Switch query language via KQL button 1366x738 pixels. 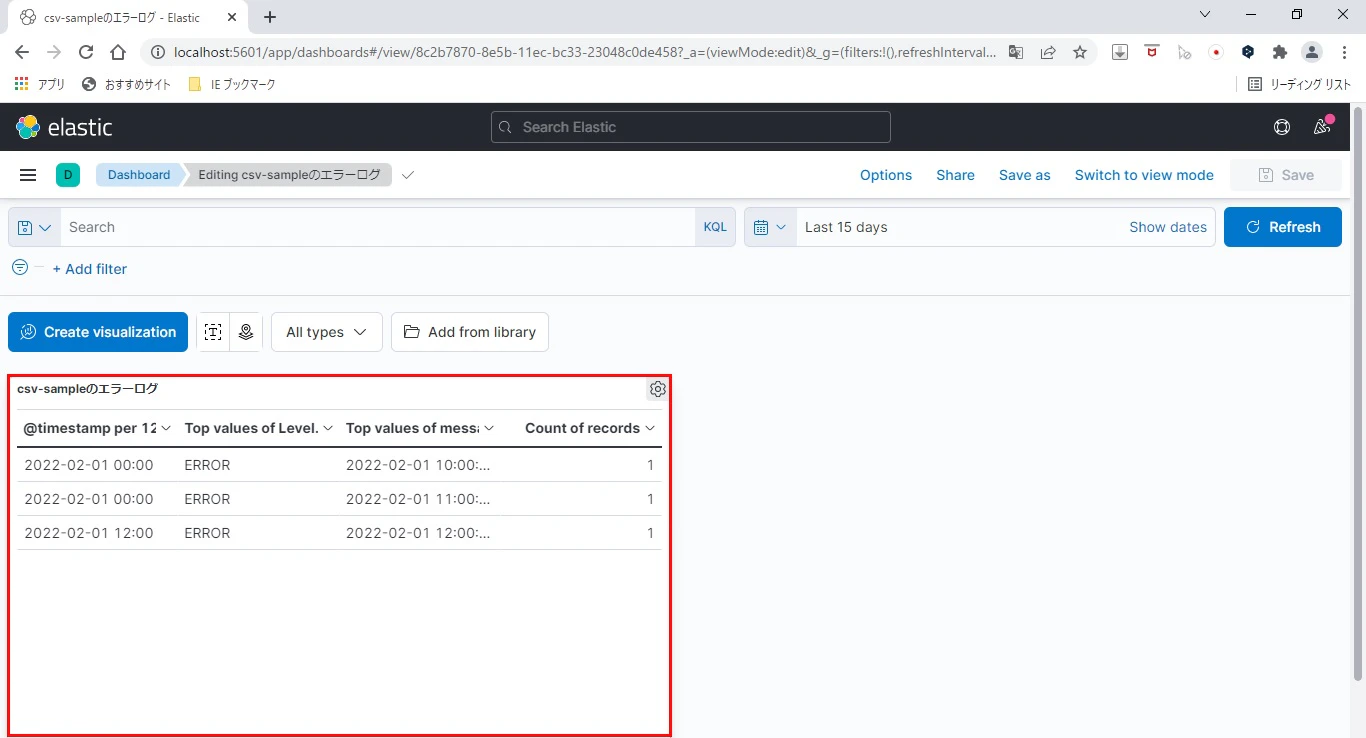715,227
